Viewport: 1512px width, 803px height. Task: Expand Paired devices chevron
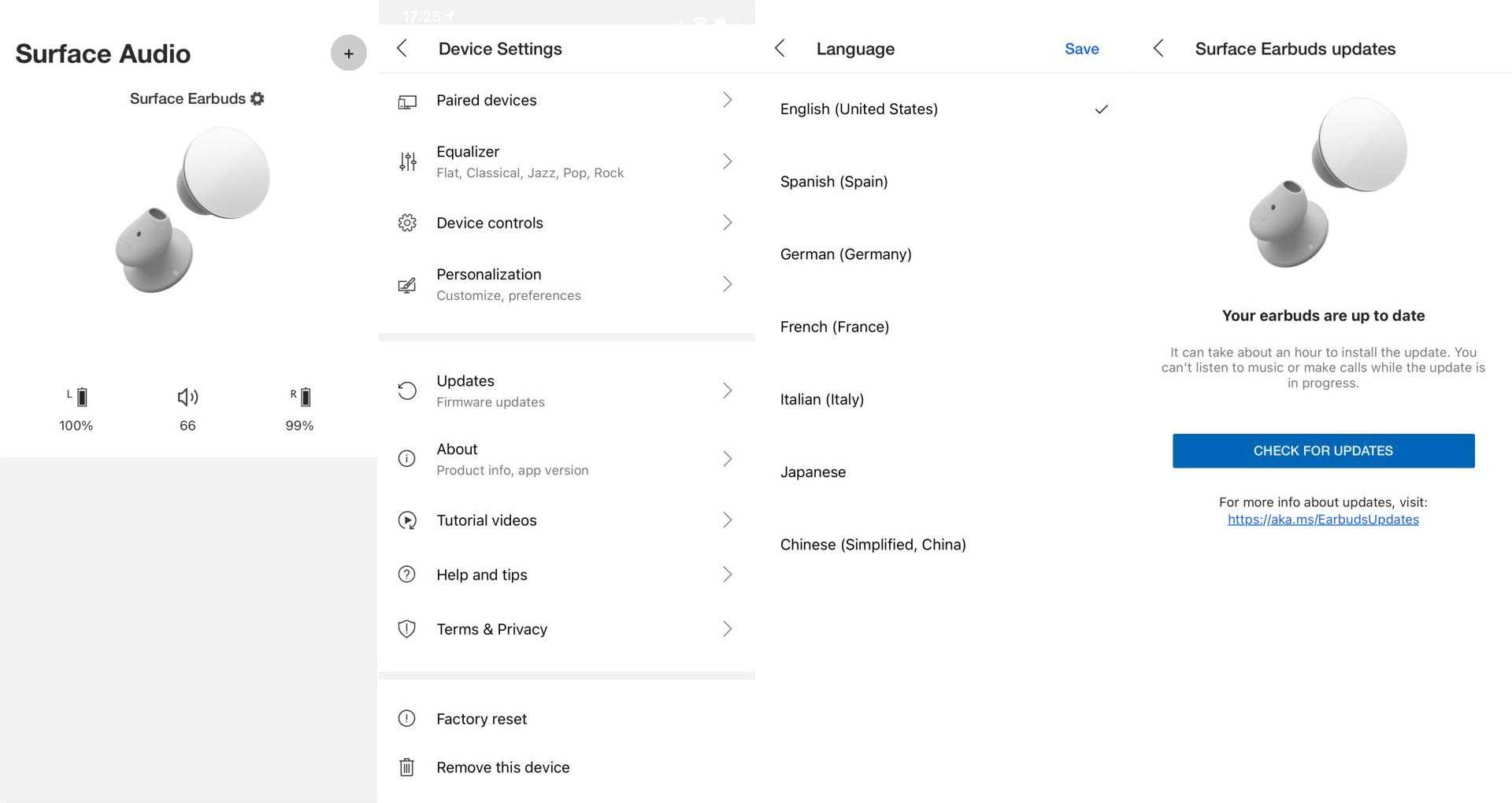click(727, 100)
